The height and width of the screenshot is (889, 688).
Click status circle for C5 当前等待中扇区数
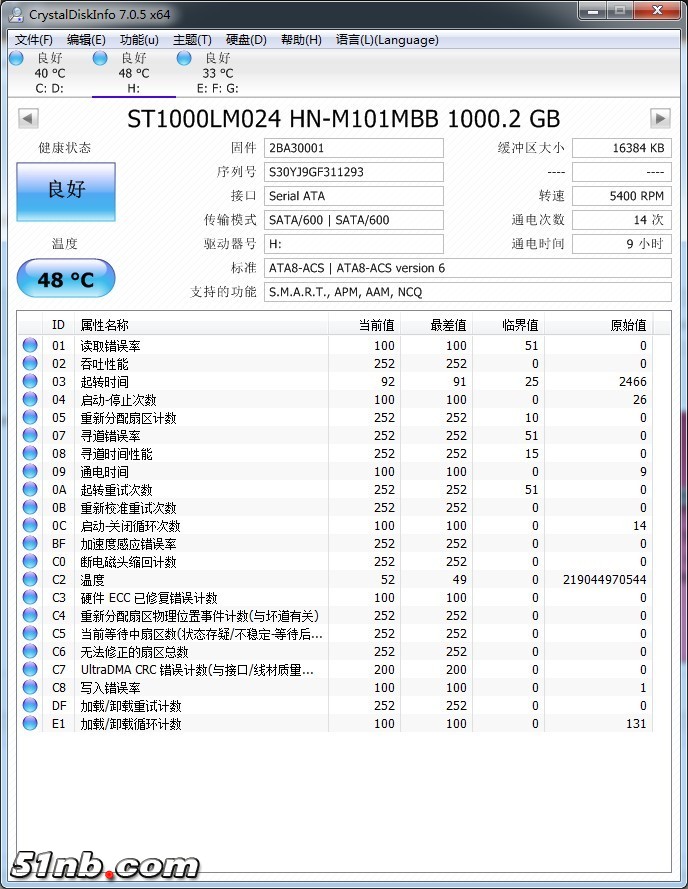point(30,633)
